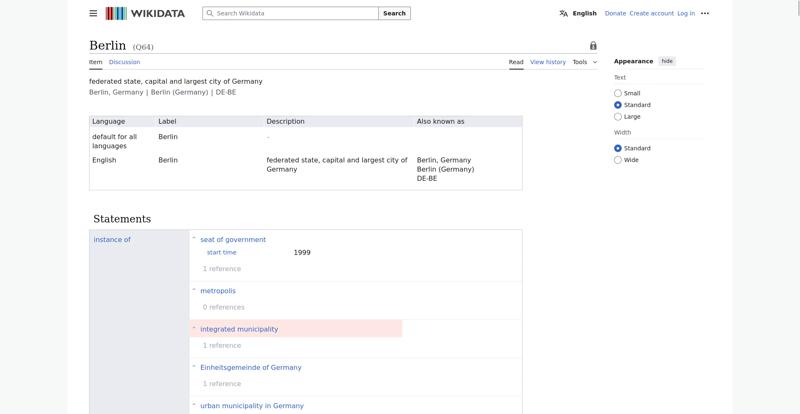Focus the Search Wikidata field

pyautogui.click(x=290, y=13)
